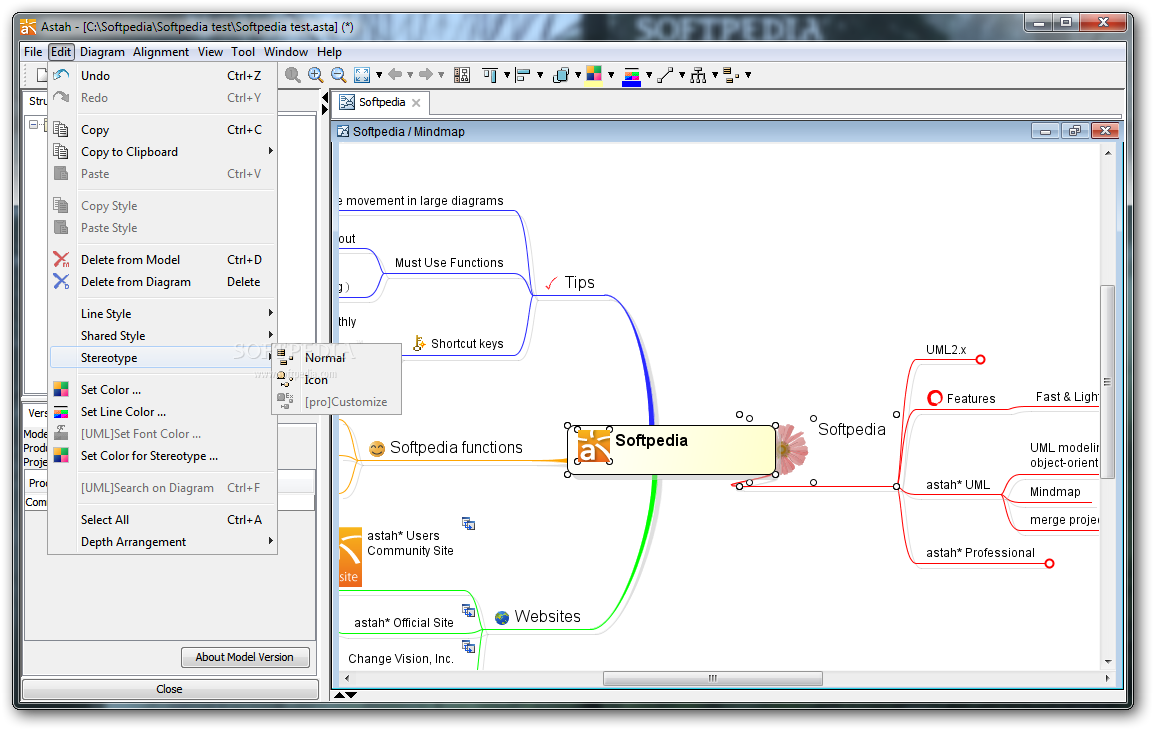Click the Close button in left panel
This screenshot has height=730, width=1154.
pos(170,689)
